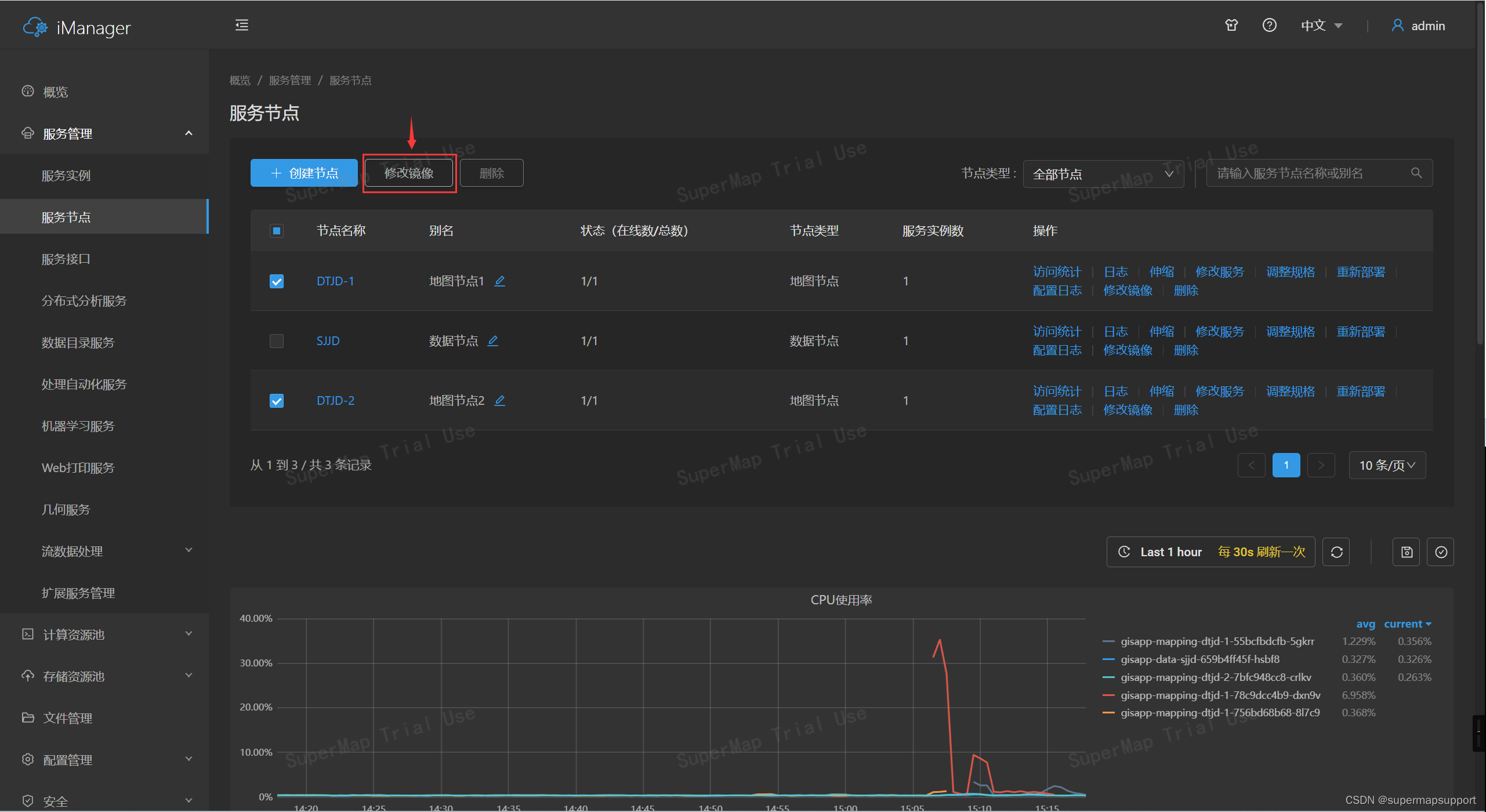The width and height of the screenshot is (1486, 812).
Task: Collapse the sidebar with the menu fold icon
Action: pyautogui.click(x=242, y=25)
